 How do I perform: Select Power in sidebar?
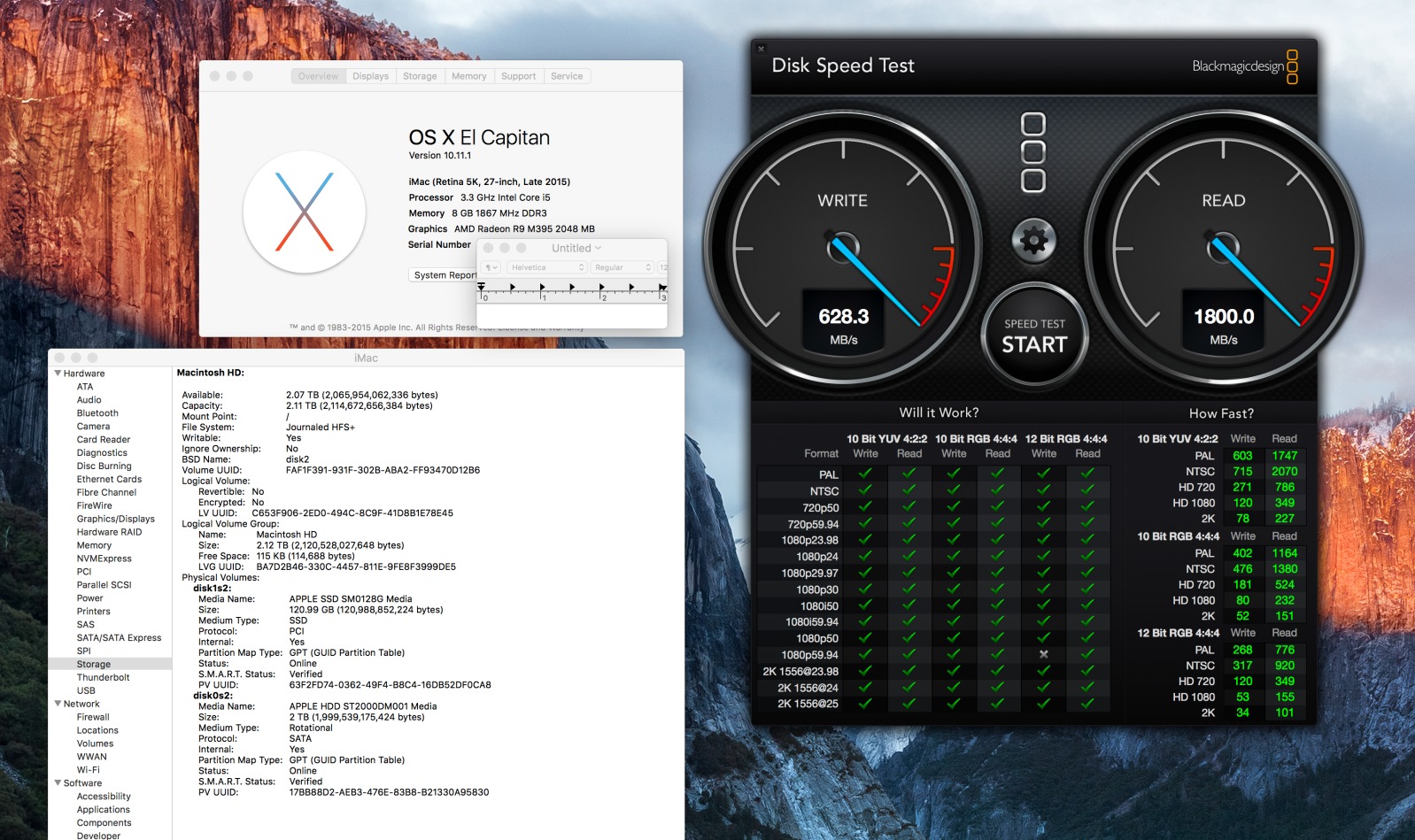(89, 598)
